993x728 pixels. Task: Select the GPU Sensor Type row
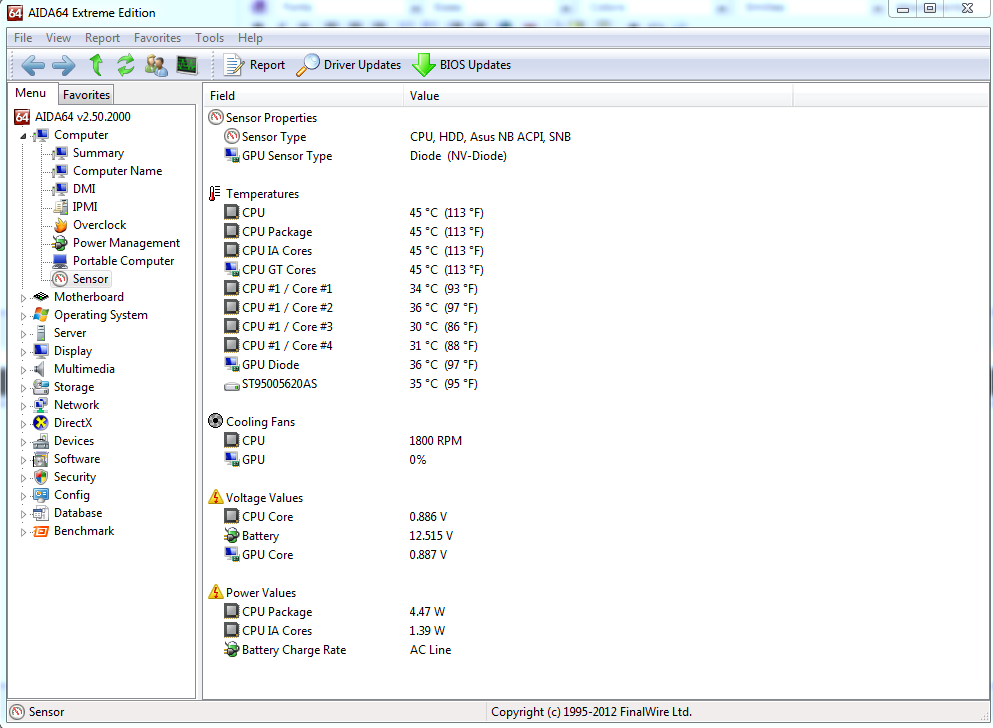click(365, 156)
